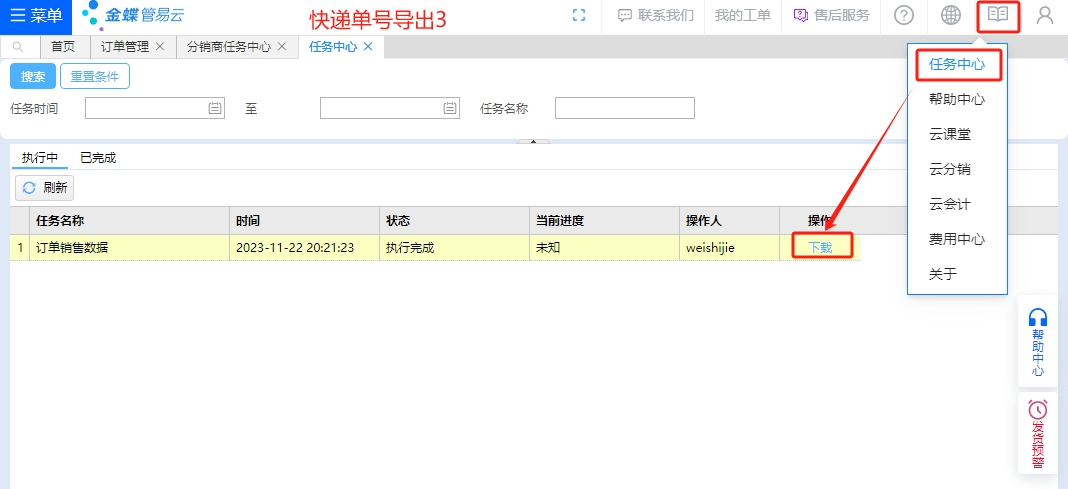
Task: Click the 搜索 button
Action: 33,77
